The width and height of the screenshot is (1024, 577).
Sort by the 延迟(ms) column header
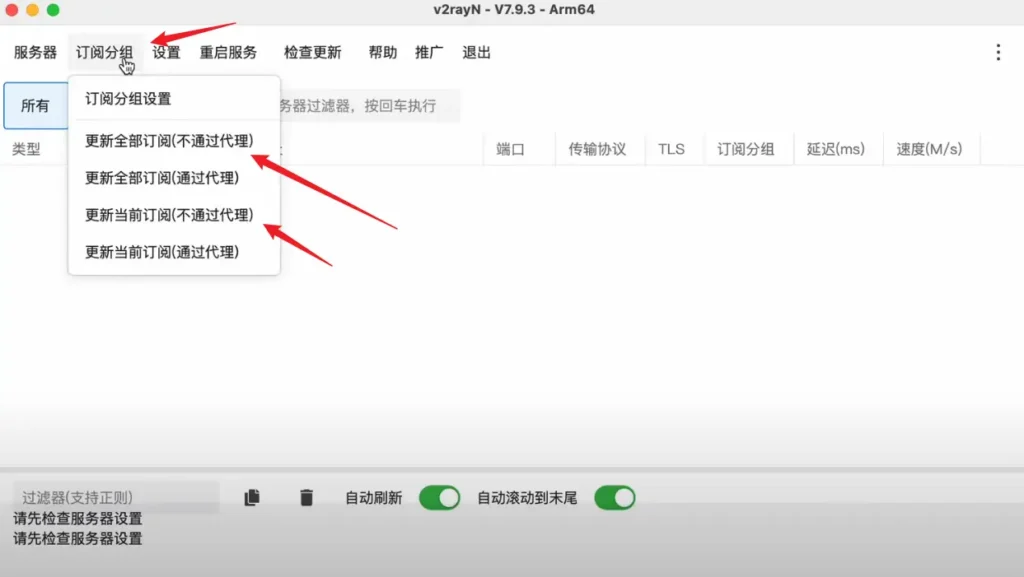[835, 149]
